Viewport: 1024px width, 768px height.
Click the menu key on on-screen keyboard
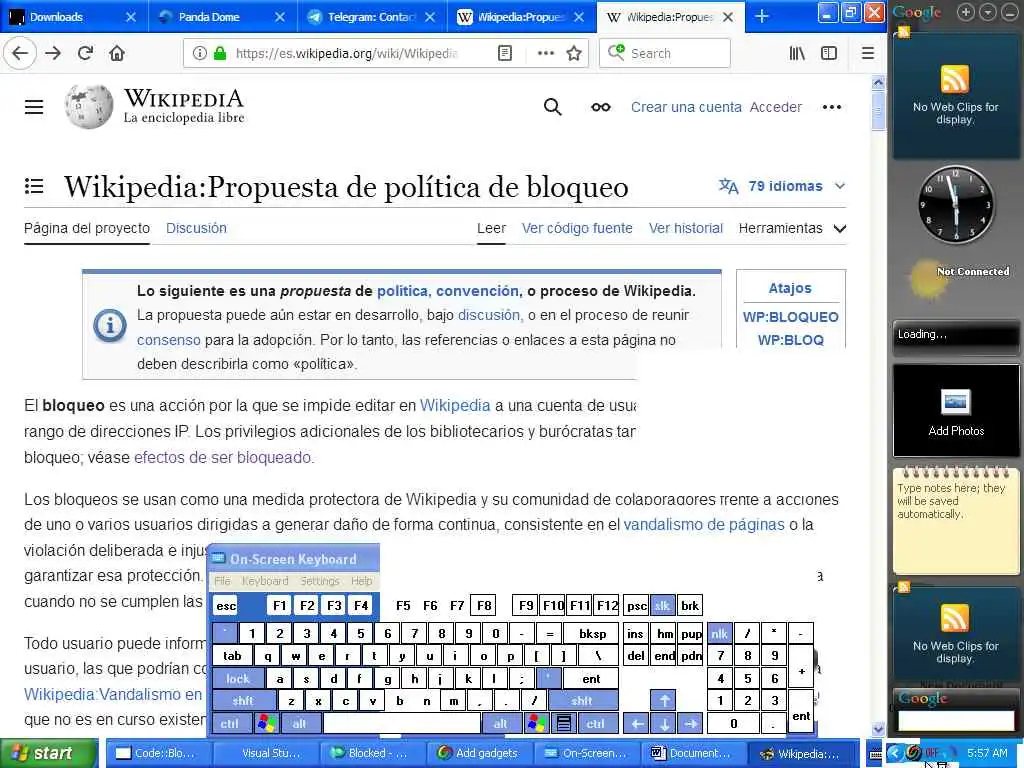coord(564,724)
